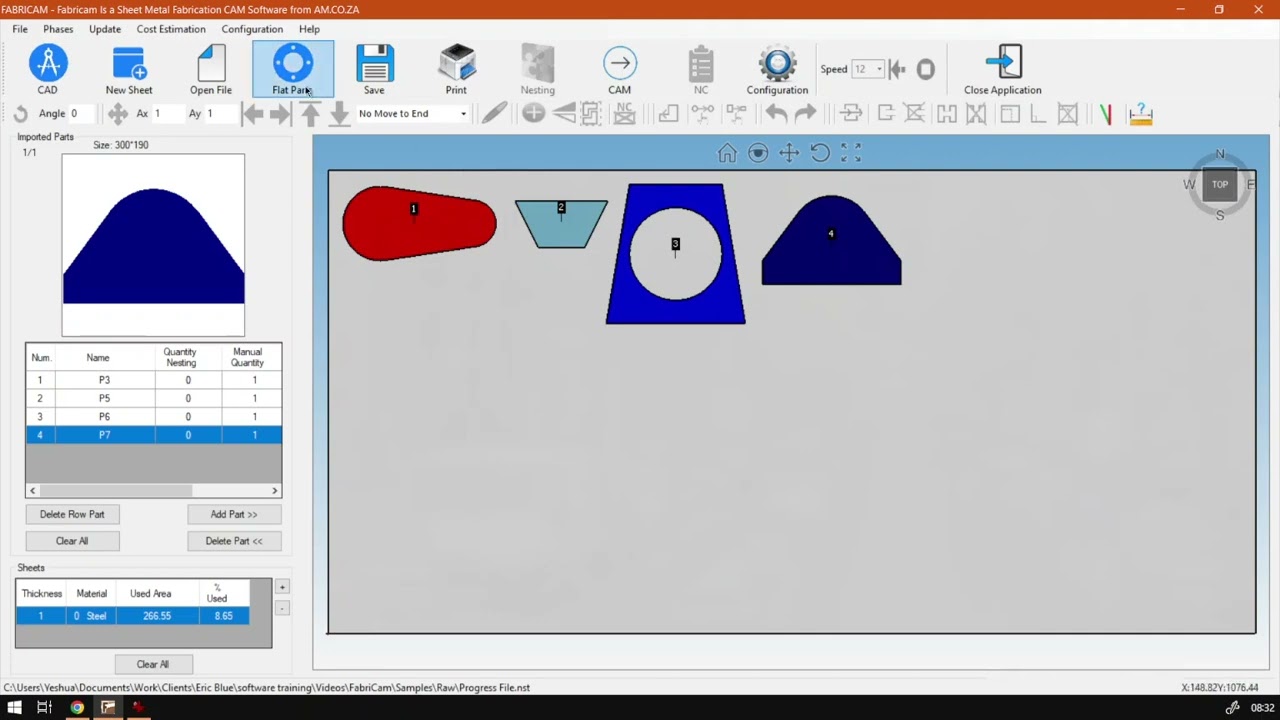Open the No Move to End dropdown
The height and width of the screenshot is (720, 1280).
412,114
